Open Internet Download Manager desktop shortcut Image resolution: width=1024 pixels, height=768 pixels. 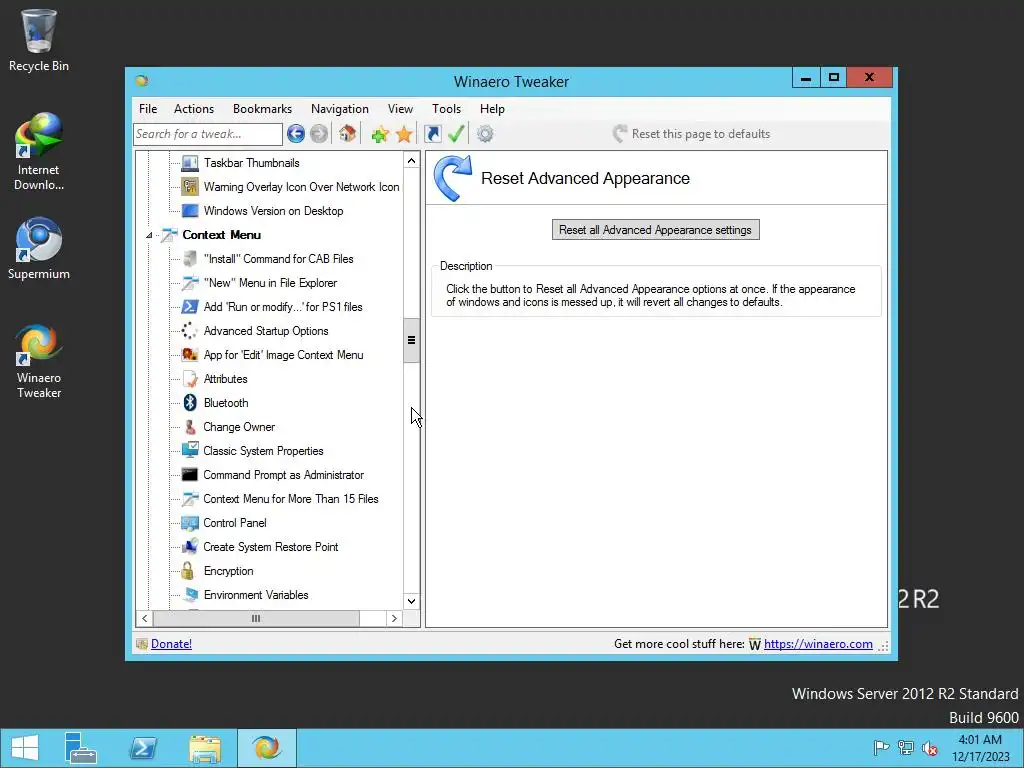(39, 152)
